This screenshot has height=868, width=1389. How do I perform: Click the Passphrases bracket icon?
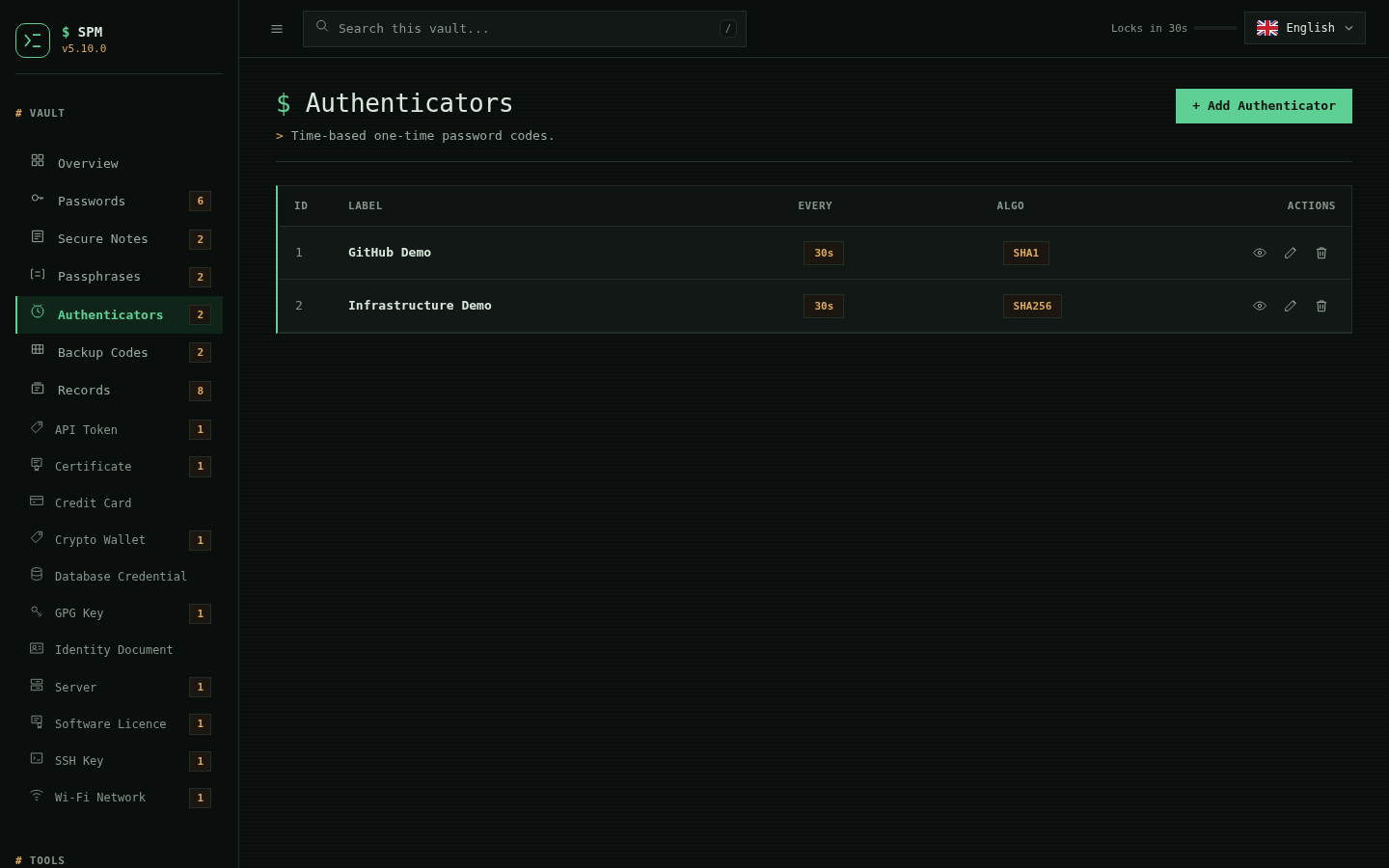tap(38, 274)
